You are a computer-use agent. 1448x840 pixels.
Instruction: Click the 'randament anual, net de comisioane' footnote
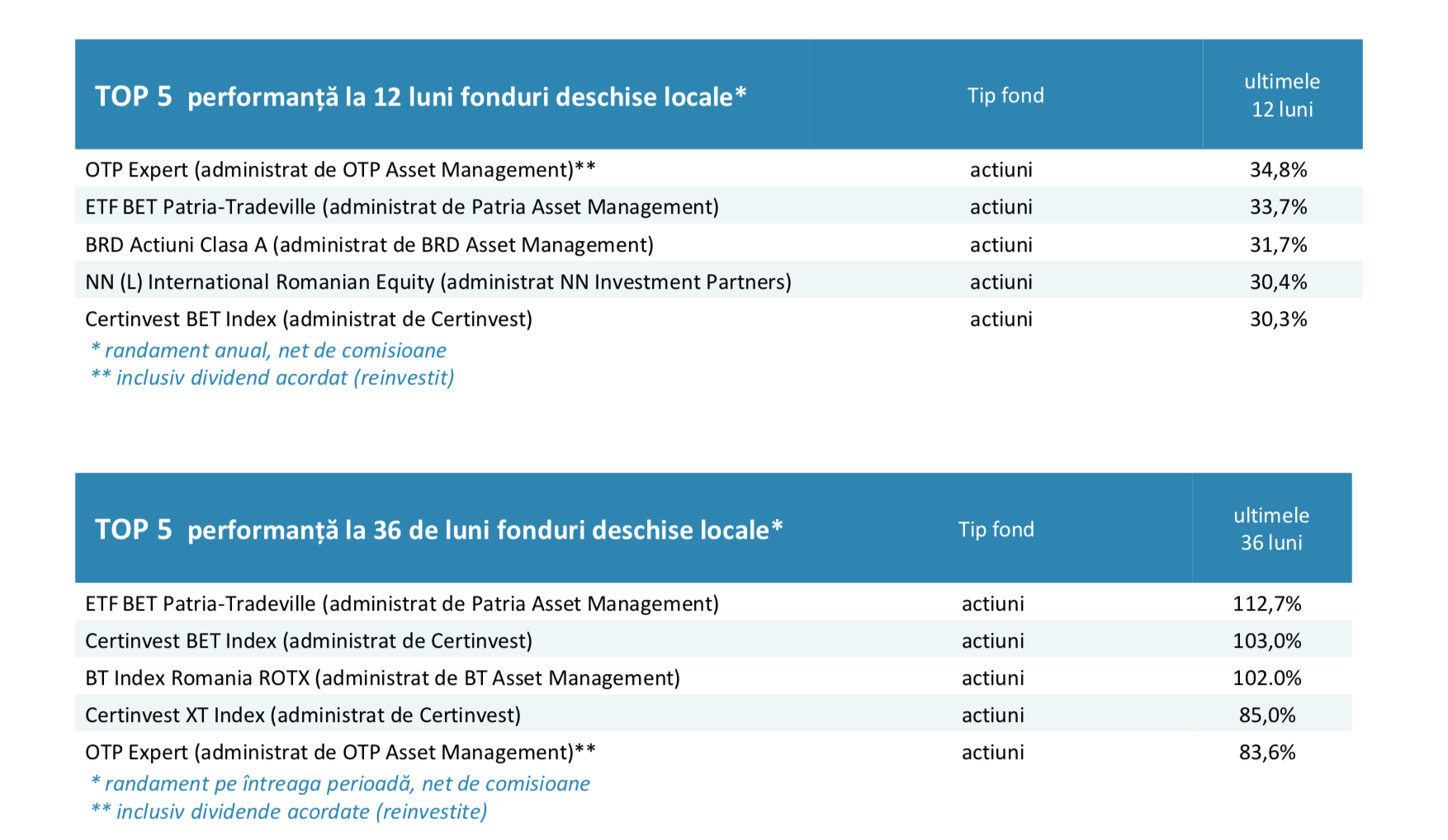[x=268, y=350]
